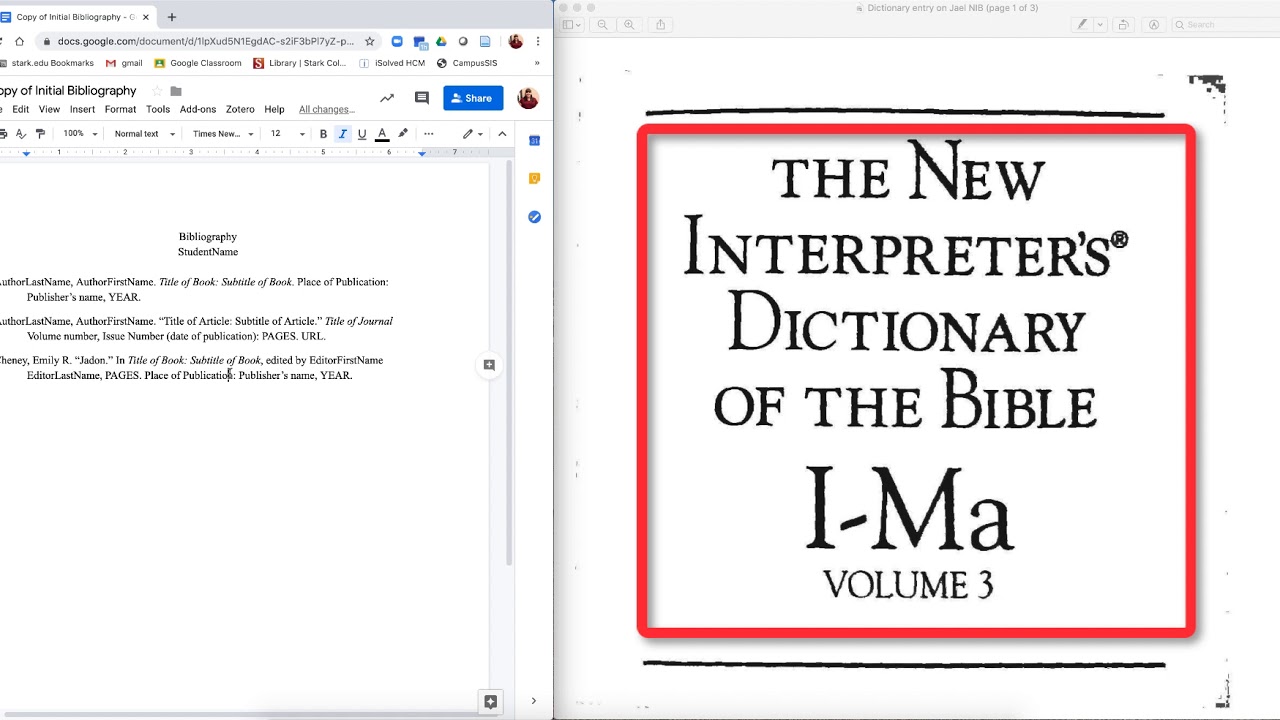Toggle bold formatting

(x=323, y=134)
